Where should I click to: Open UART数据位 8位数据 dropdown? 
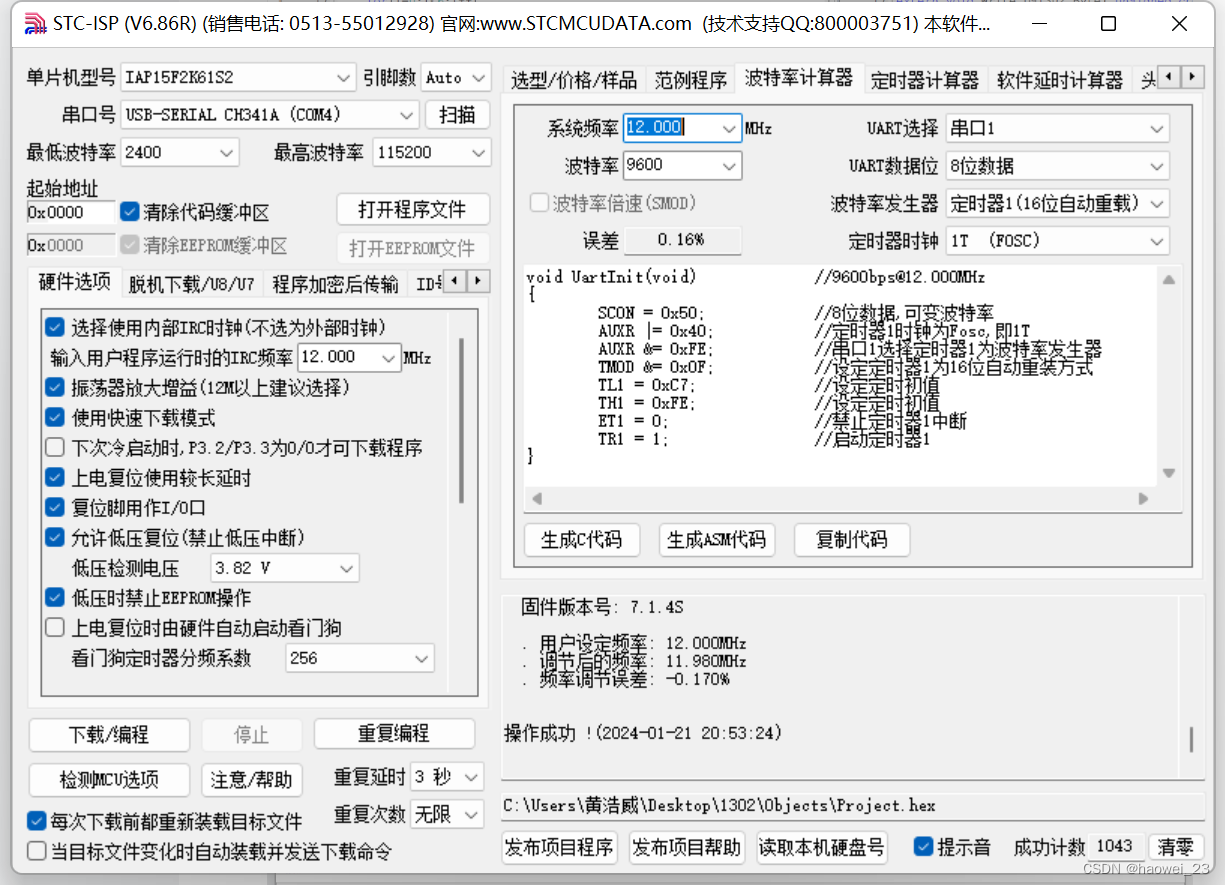pyautogui.click(x=1057, y=166)
